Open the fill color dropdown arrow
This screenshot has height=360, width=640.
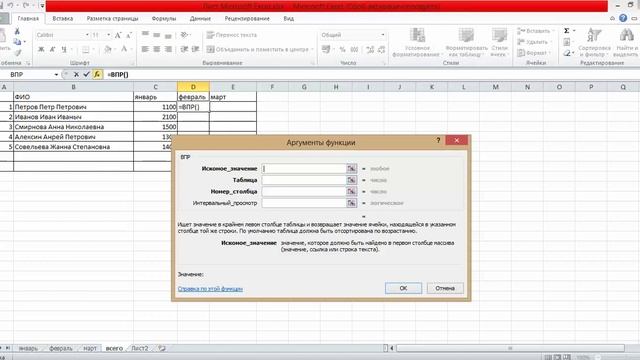pos(116,50)
